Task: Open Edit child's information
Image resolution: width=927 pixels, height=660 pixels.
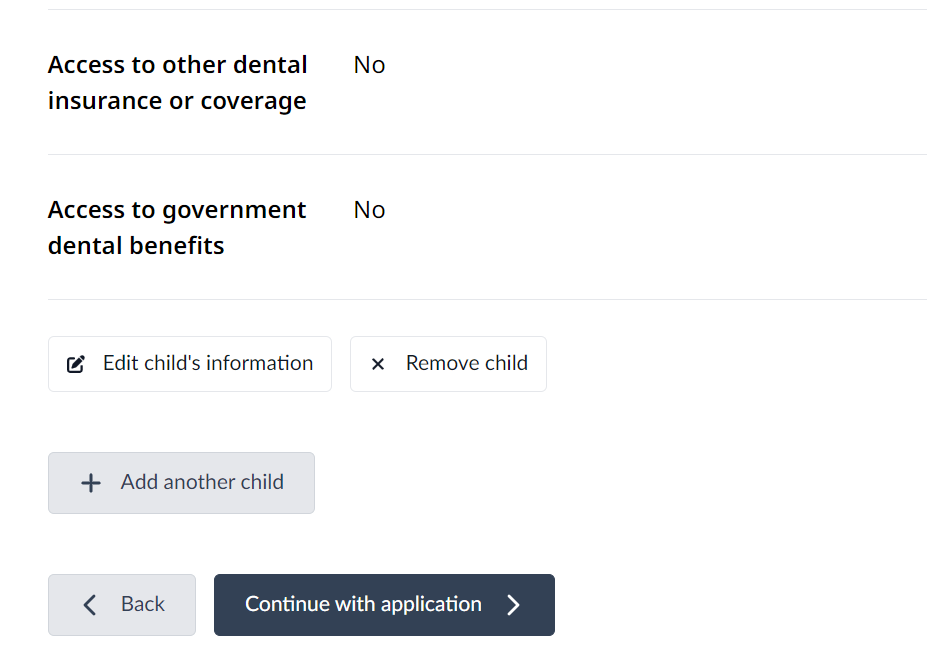Action: 190,364
